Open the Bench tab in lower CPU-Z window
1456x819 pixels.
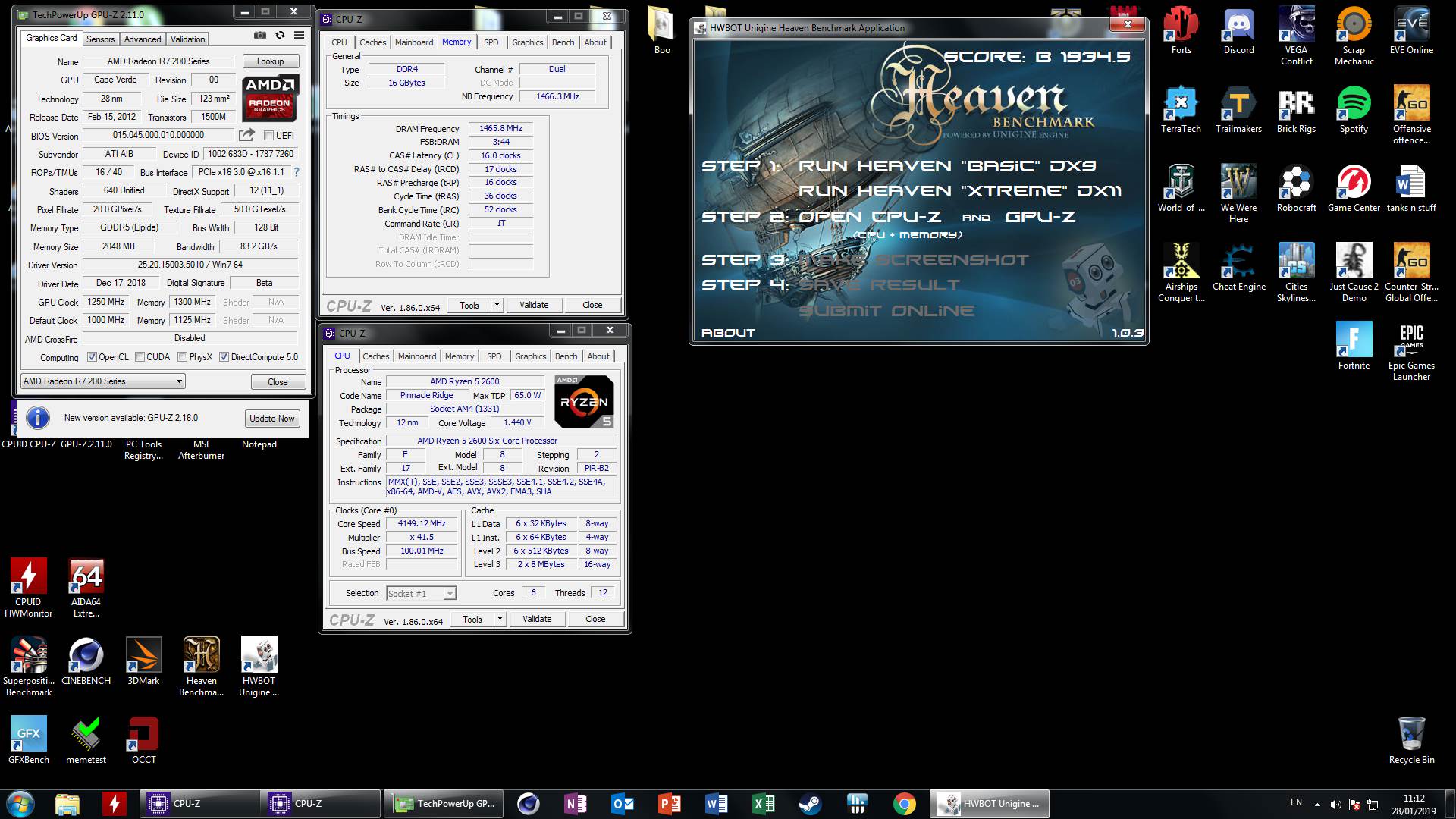pos(566,356)
